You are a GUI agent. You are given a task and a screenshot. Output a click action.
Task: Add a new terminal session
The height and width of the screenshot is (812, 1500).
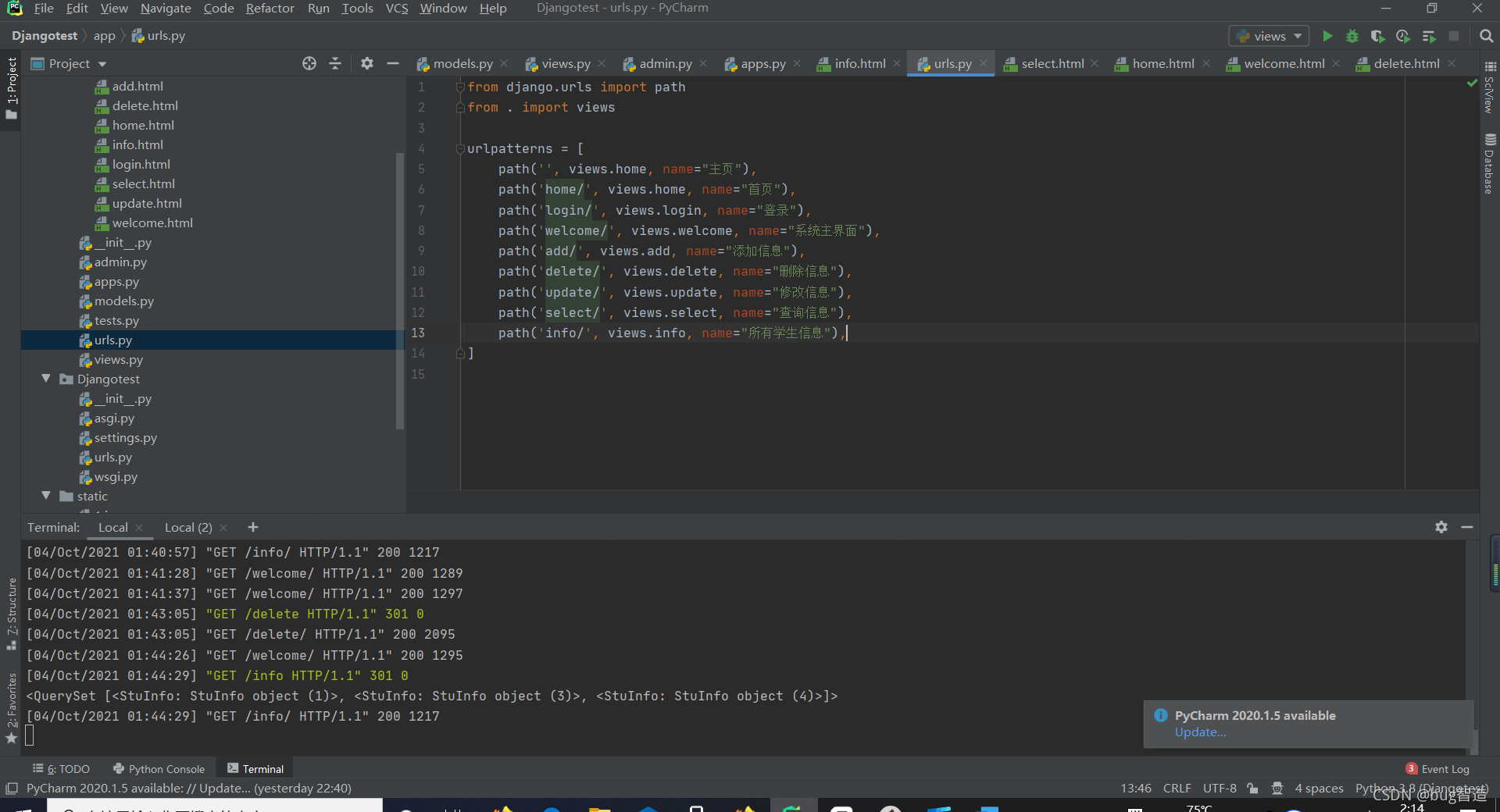click(x=252, y=527)
